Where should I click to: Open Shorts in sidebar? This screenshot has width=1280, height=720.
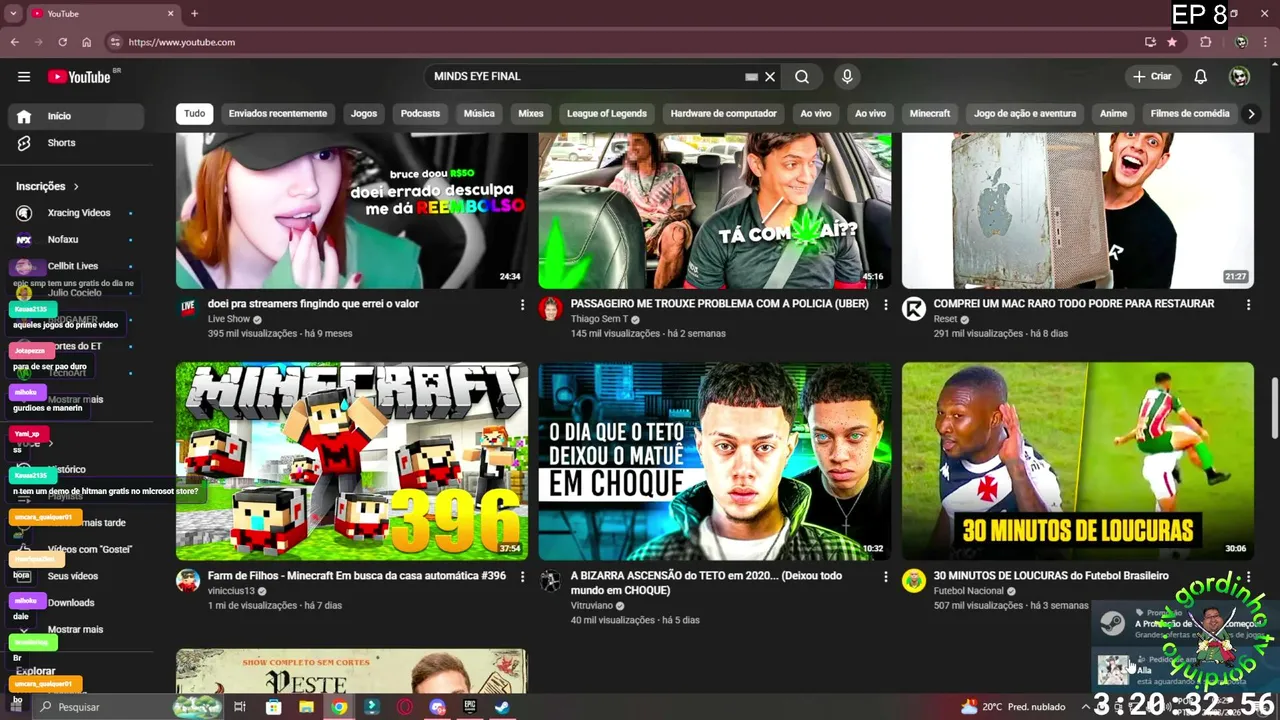click(x=76, y=143)
